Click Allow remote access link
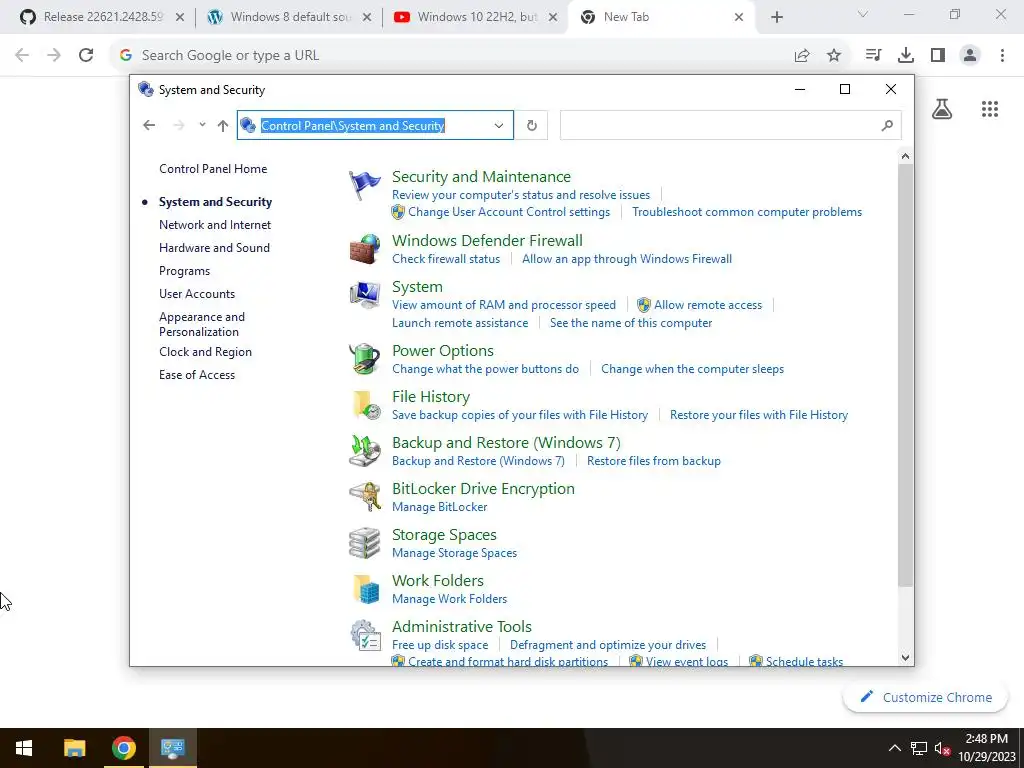1024x768 pixels. pos(708,304)
